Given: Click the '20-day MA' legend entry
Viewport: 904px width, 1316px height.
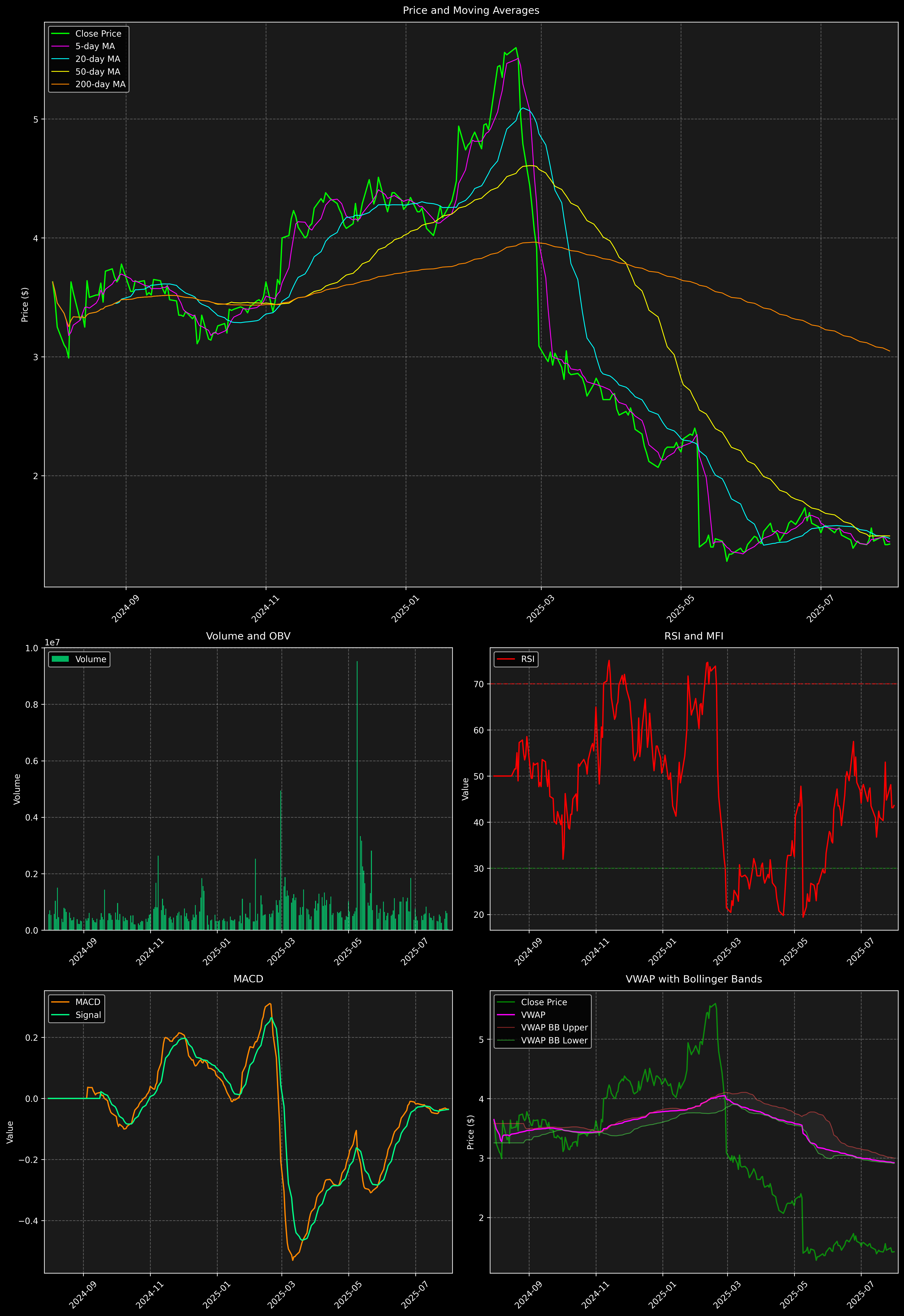Looking at the screenshot, I should 86,59.
